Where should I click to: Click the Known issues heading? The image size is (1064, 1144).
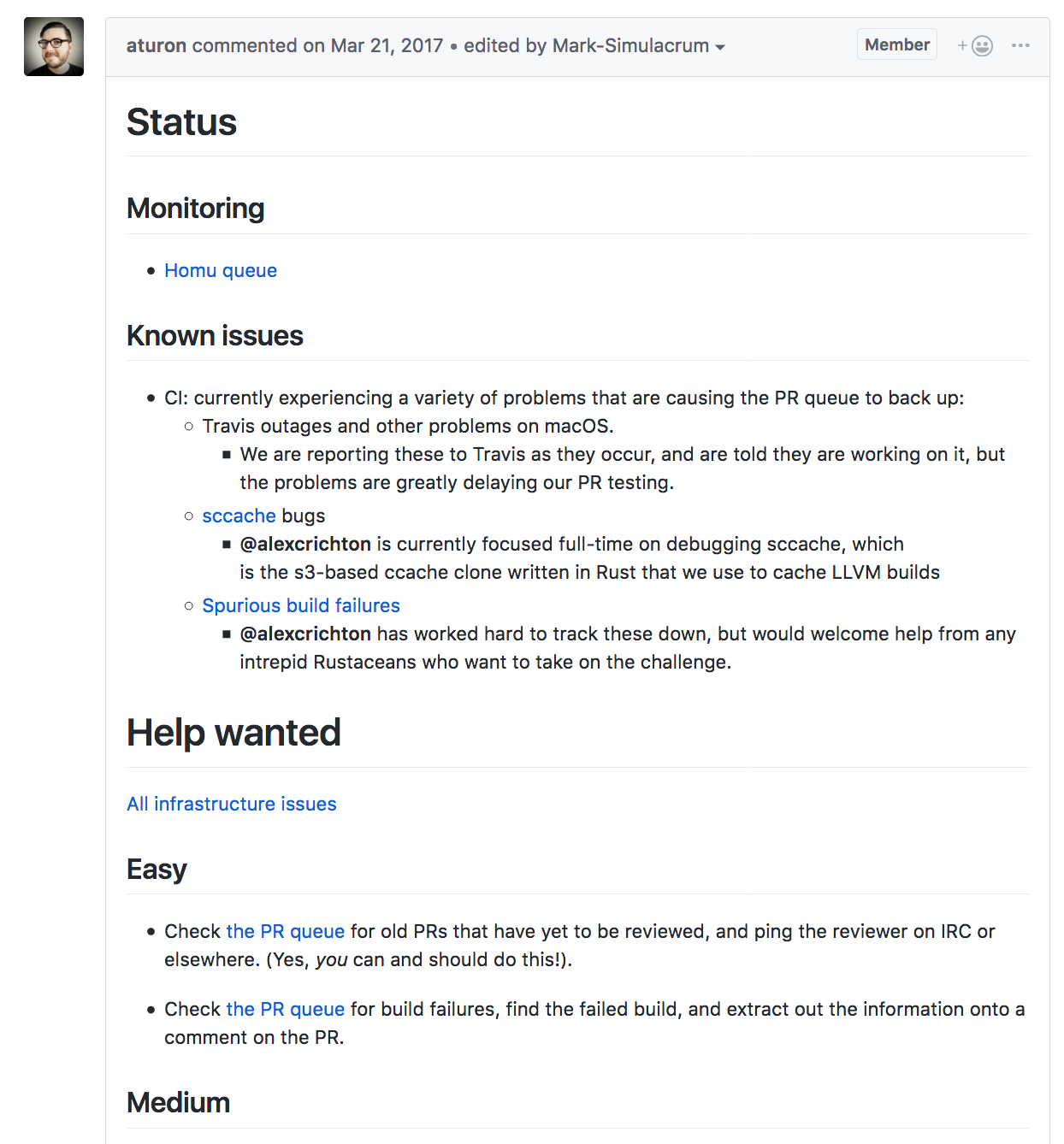(x=215, y=336)
